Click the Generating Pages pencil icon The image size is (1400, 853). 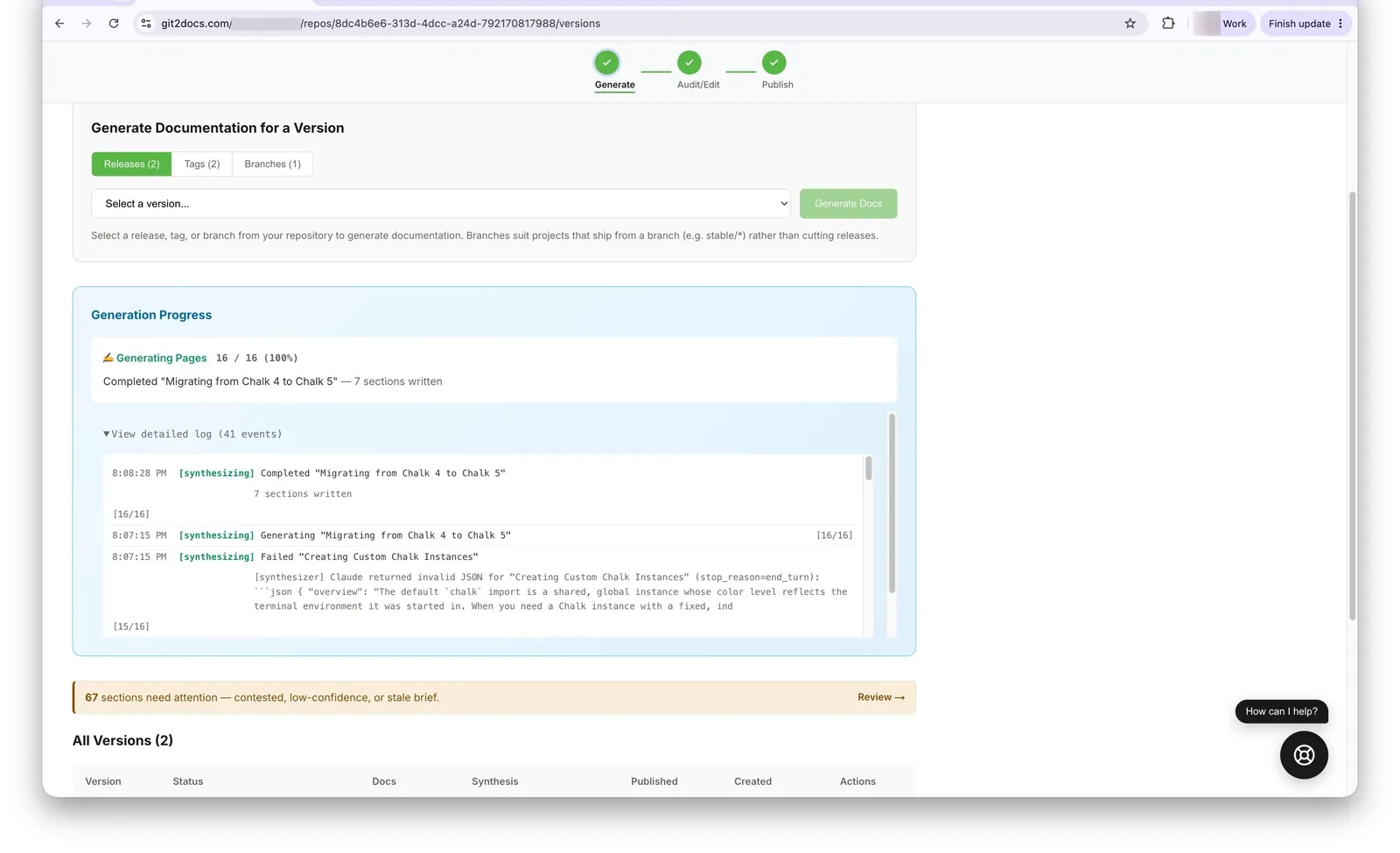pos(108,358)
